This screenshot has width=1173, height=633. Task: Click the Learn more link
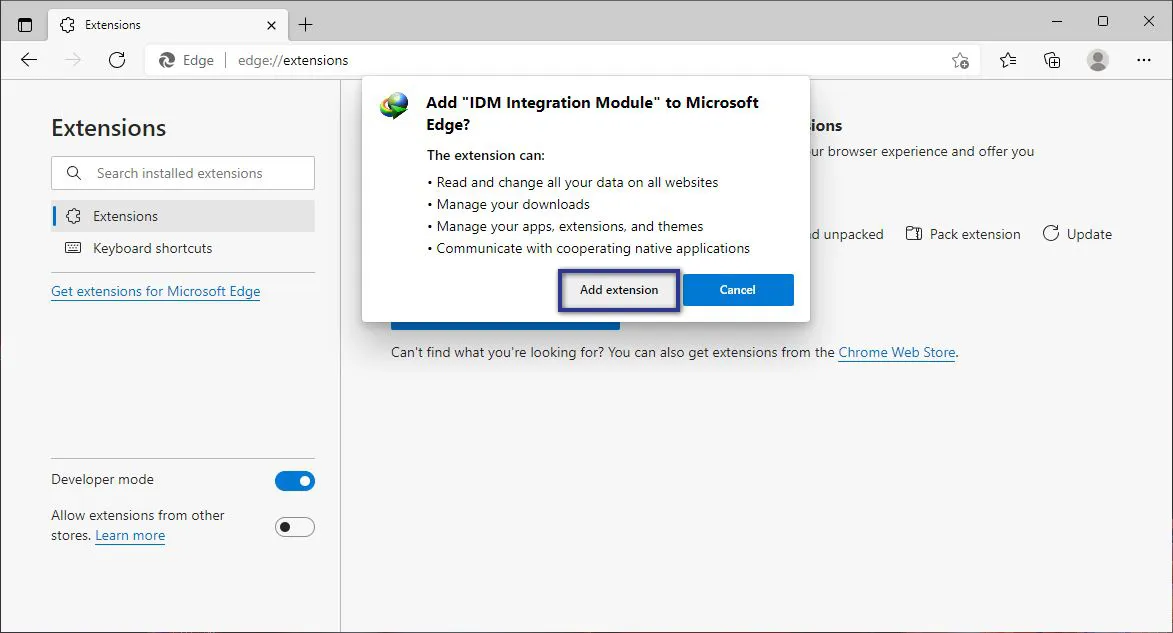click(x=129, y=535)
